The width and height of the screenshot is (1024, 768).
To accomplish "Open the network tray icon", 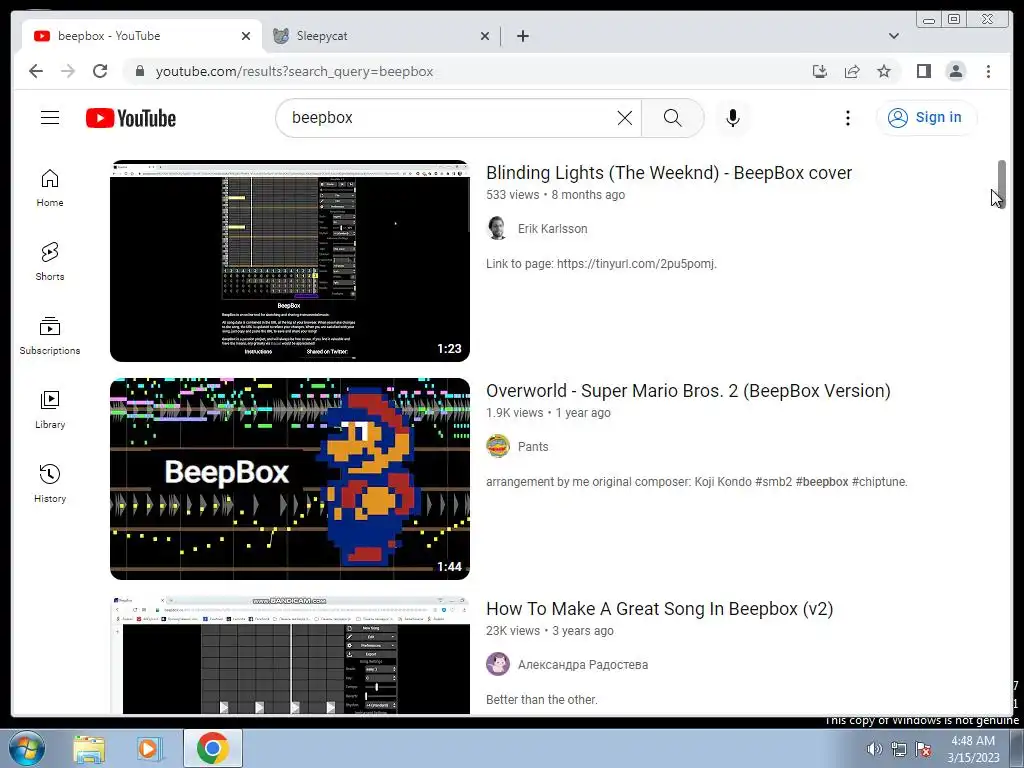I will (899, 749).
